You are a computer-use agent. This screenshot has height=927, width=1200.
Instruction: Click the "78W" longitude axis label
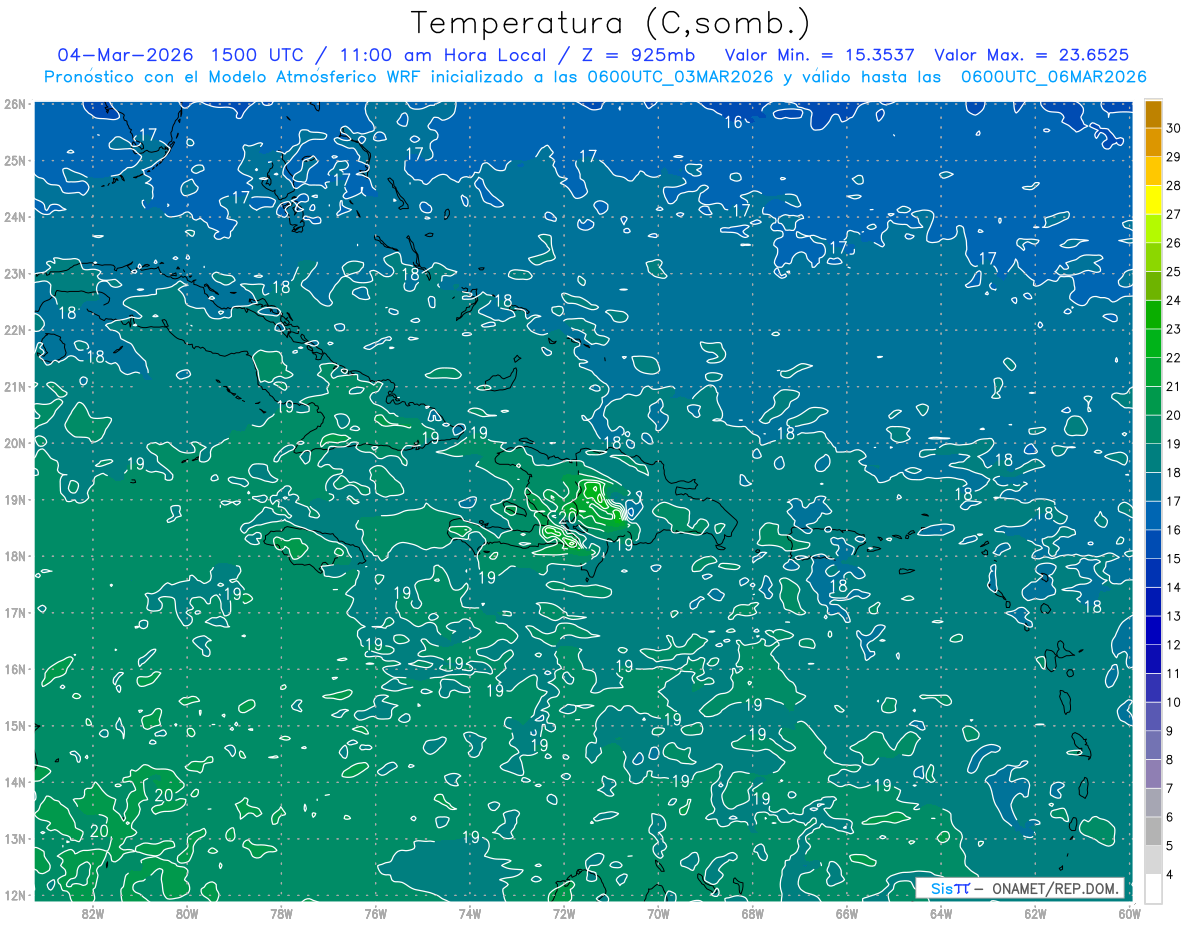click(281, 912)
